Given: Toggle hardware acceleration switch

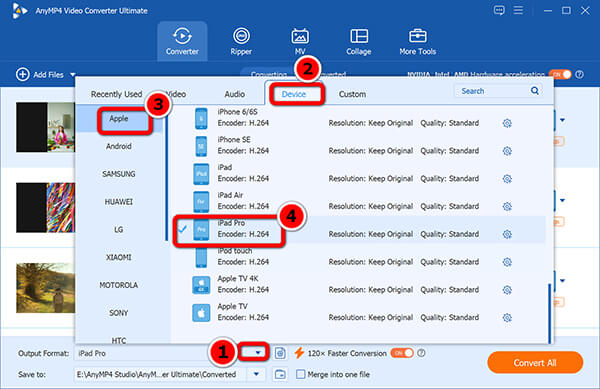Looking at the screenshot, I should (560, 74).
